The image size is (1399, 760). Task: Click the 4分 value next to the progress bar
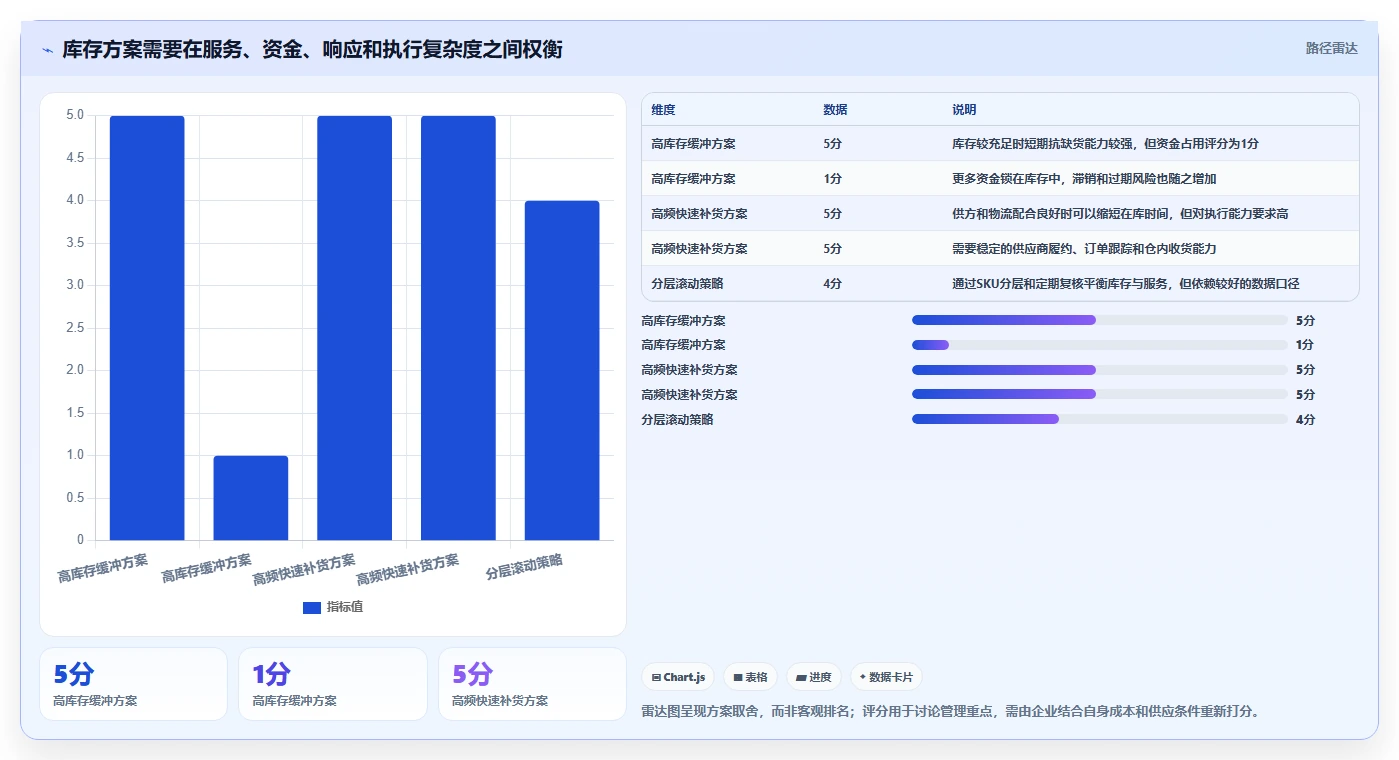(1305, 420)
